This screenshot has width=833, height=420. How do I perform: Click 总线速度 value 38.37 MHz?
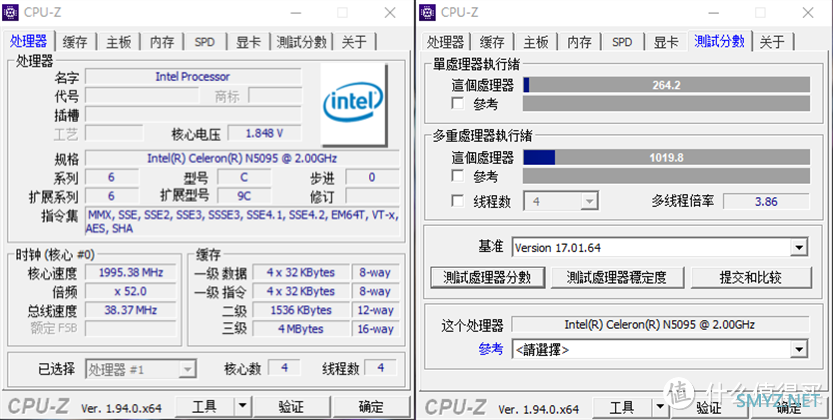point(131,310)
